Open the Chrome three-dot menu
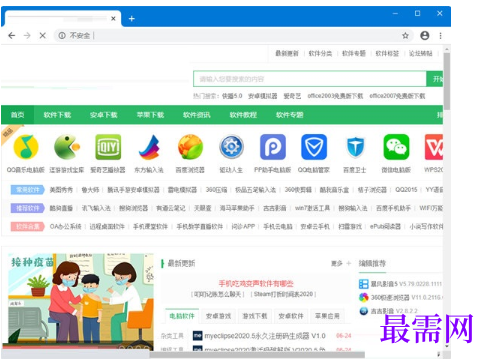The image size is (492, 360). pos(440,35)
